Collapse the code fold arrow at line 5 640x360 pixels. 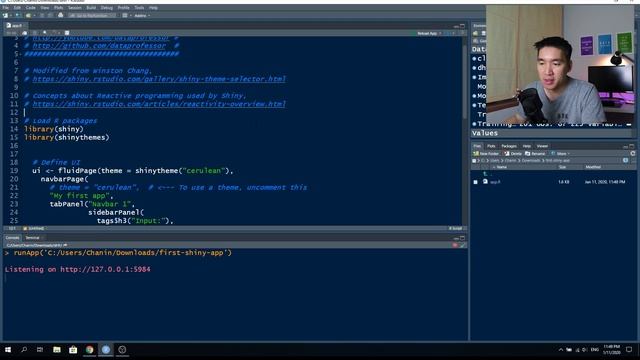click(x=20, y=54)
